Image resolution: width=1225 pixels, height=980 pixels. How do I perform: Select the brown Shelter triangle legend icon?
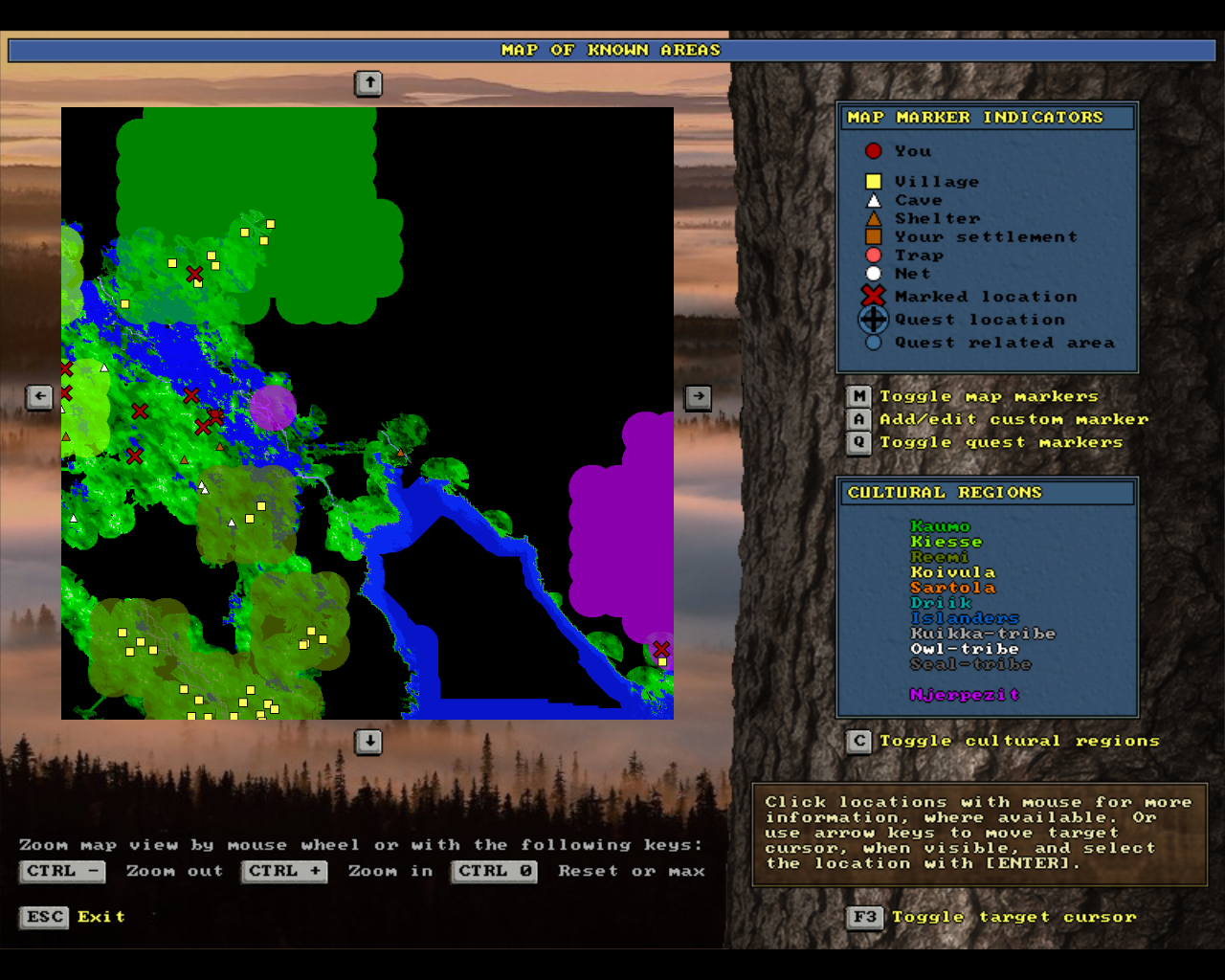pos(873,218)
